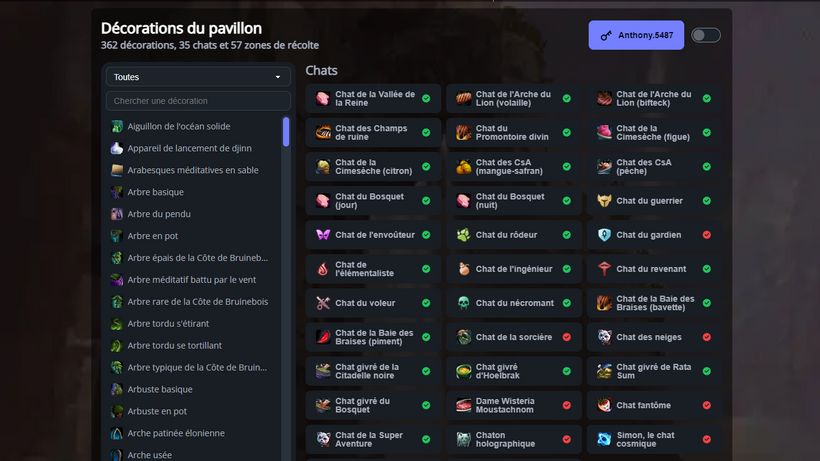Click the key icon beside Anthony.5487
The width and height of the screenshot is (820, 461).
606,36
